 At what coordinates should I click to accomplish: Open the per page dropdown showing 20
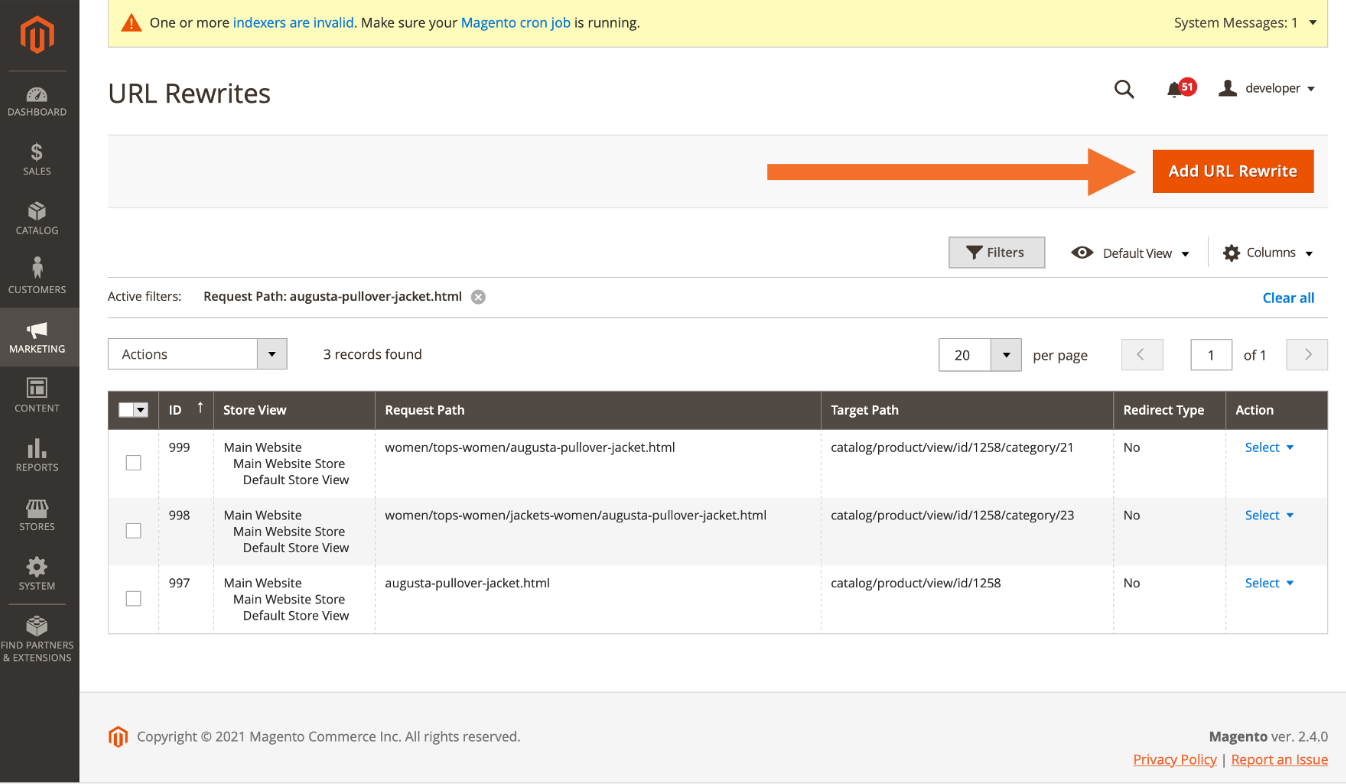979,354
